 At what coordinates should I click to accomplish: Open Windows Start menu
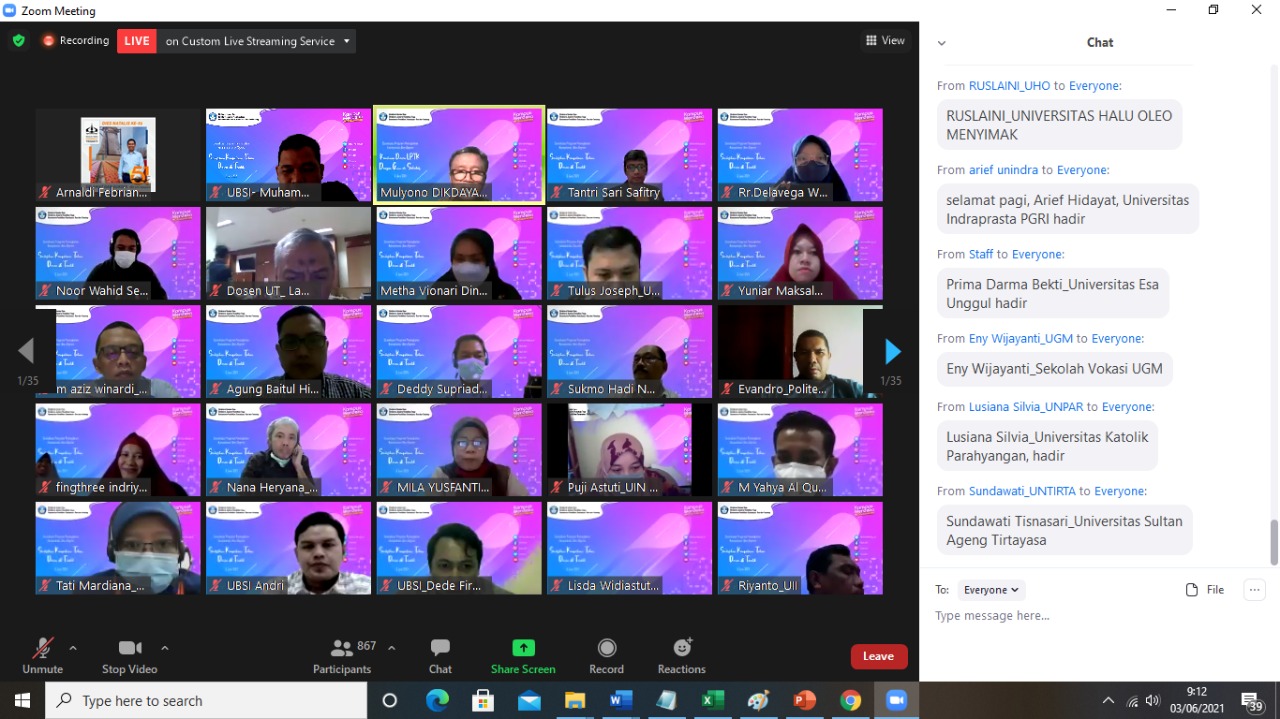22,700
